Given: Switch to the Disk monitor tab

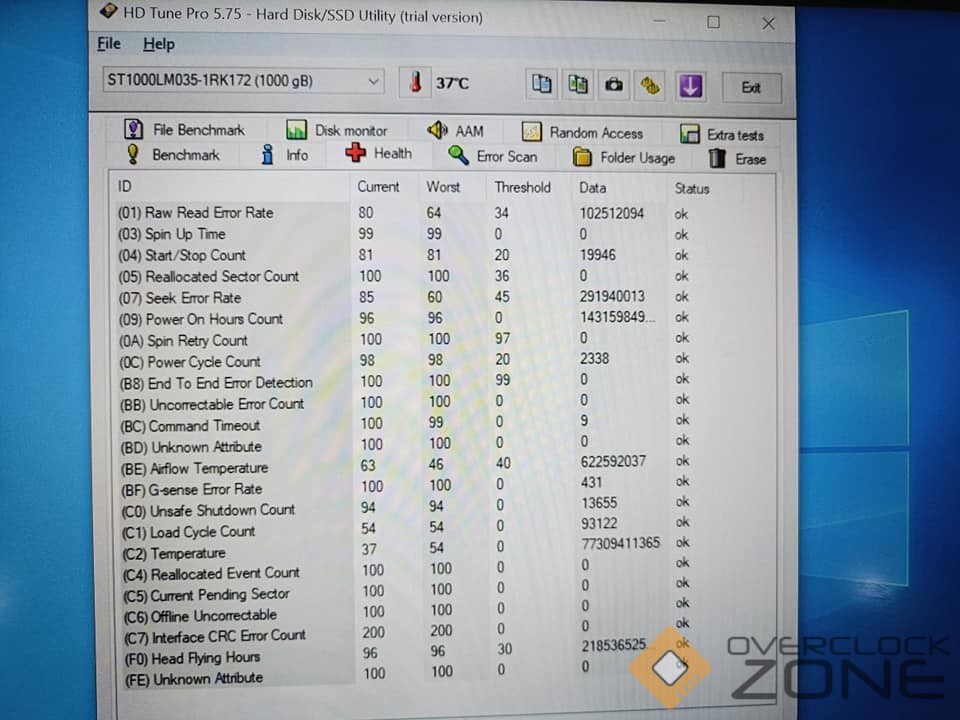Looking at the screenshot, I should point(337,130).
